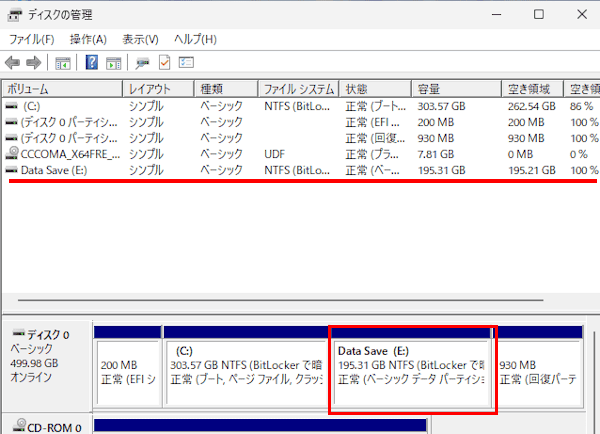Click the connect/rescan disk toolbar icon
600x434 pixels.
tap(142, 63)
